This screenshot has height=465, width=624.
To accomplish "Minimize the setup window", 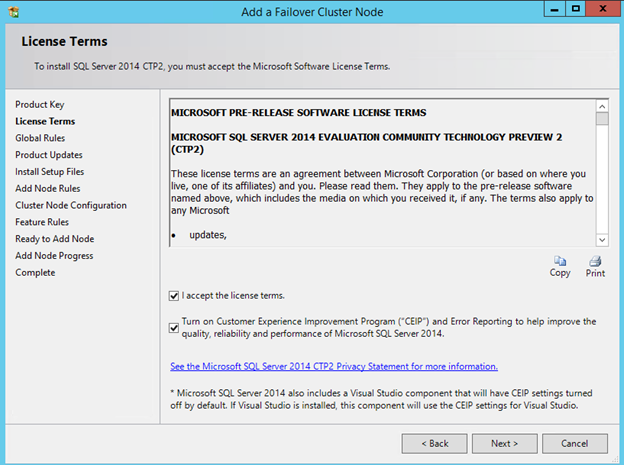I will point(551,9).
